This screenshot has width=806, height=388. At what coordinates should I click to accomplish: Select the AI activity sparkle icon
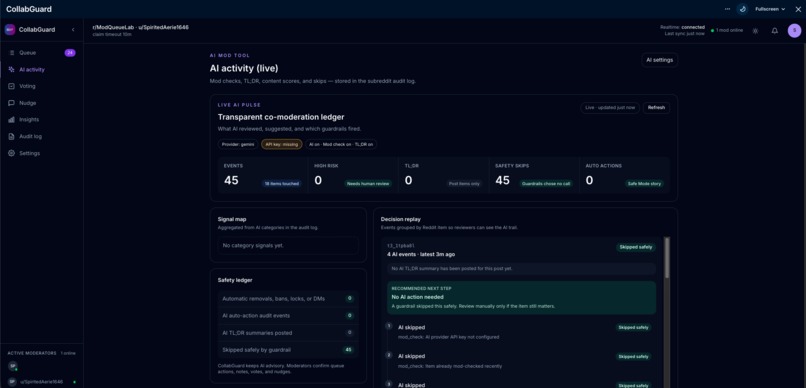pos(12,69)
